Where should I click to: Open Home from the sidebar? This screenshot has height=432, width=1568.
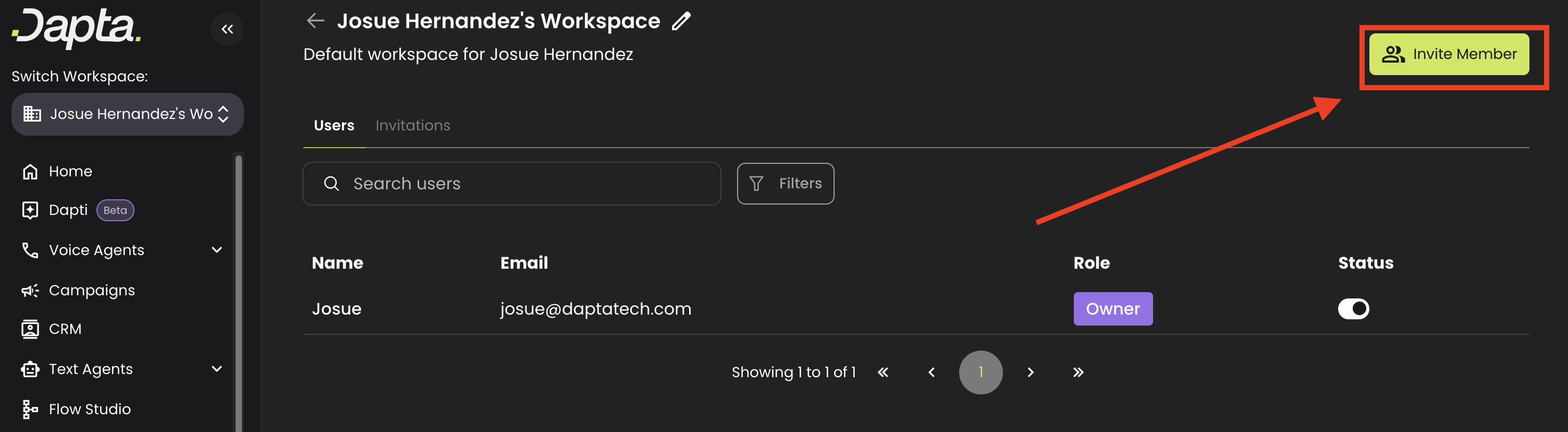[x=70, y=172]
